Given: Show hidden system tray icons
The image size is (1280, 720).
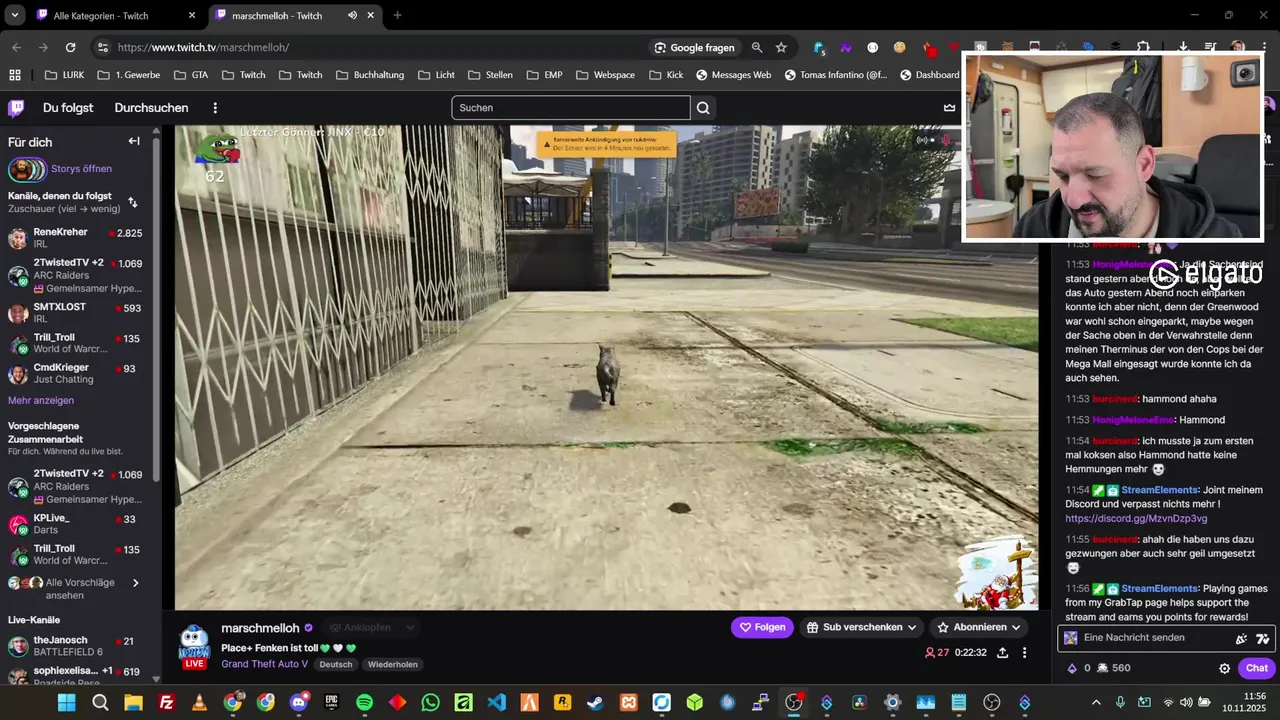Looking at the screenshot, I should pyautogui.click(x=1096, y=703).
